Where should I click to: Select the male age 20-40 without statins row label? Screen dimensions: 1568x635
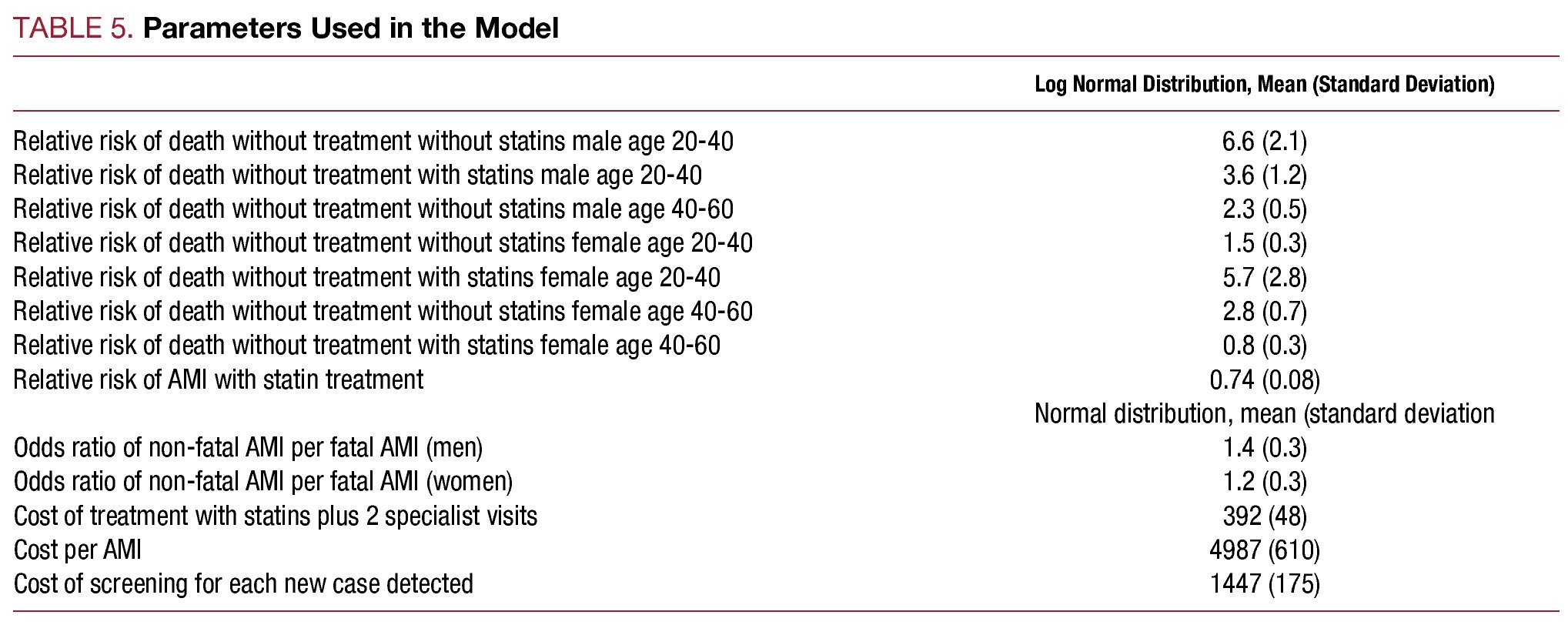click(x=373, y=142)
